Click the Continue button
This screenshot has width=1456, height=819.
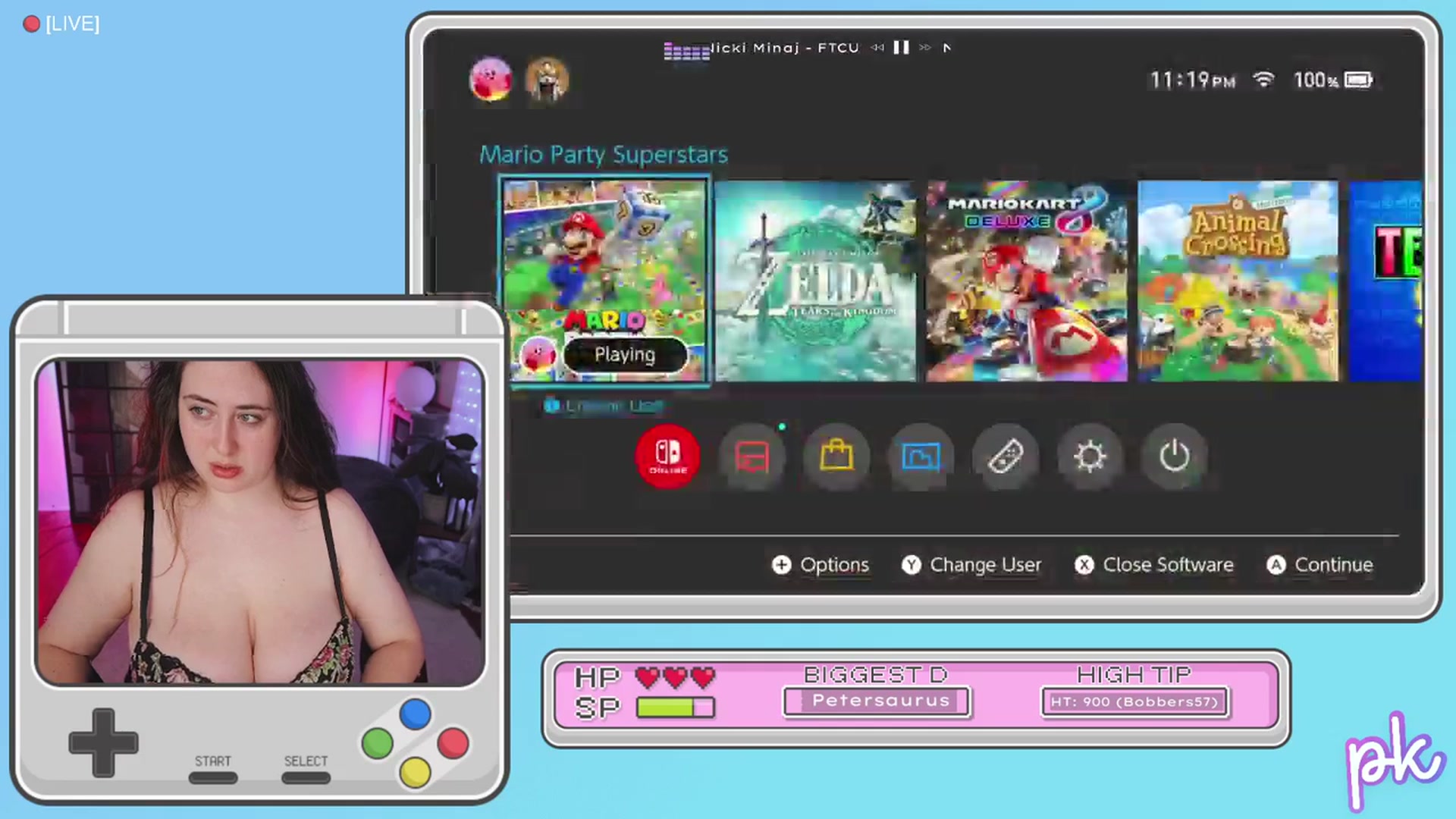coord(1320,565)
